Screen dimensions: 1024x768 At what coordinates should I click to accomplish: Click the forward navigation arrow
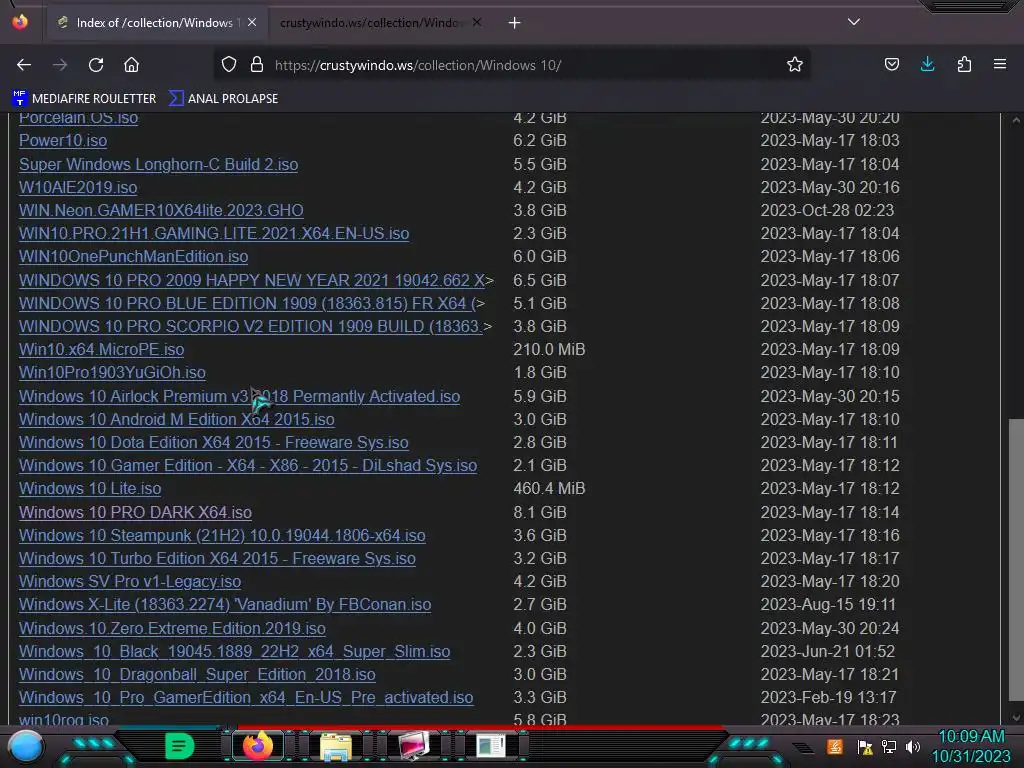click(x=60, y=65)
